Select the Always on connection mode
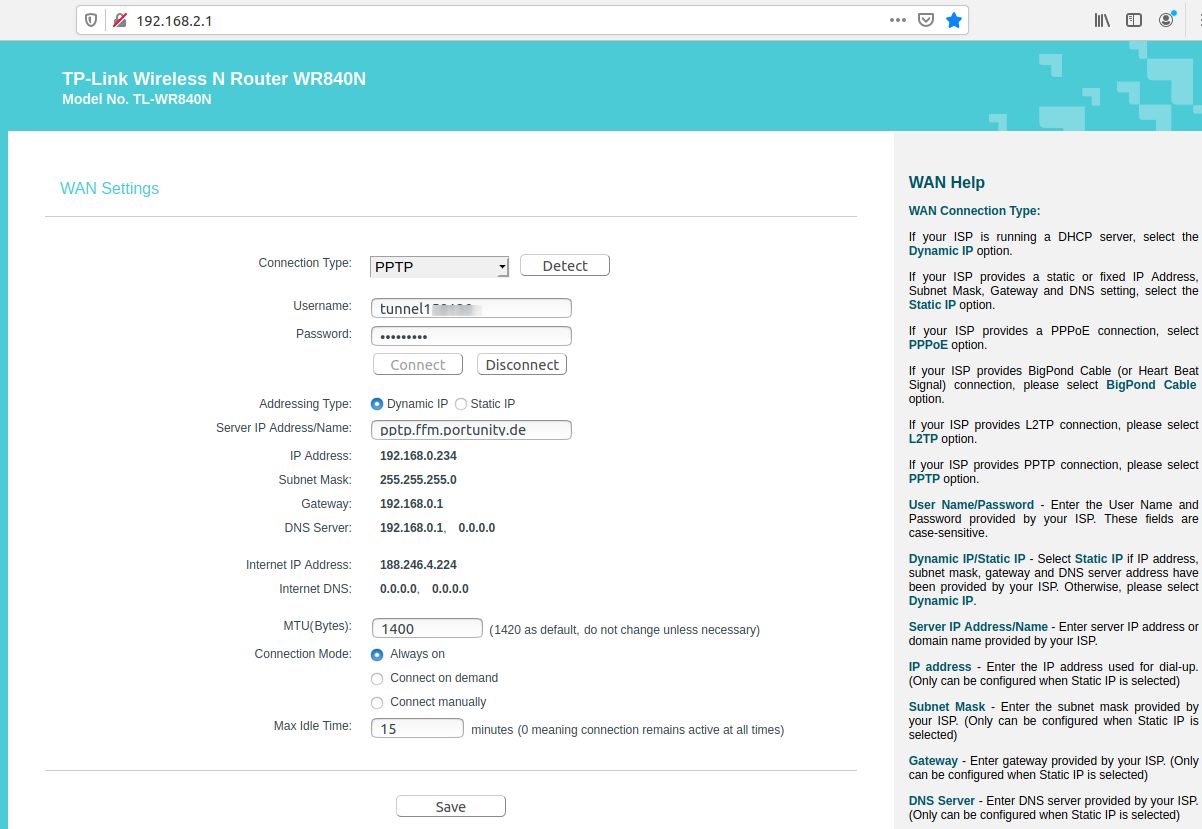Image resolution: width=1202 pixels, height=829 pixels. pyautogui.click(x=377, y=655)
